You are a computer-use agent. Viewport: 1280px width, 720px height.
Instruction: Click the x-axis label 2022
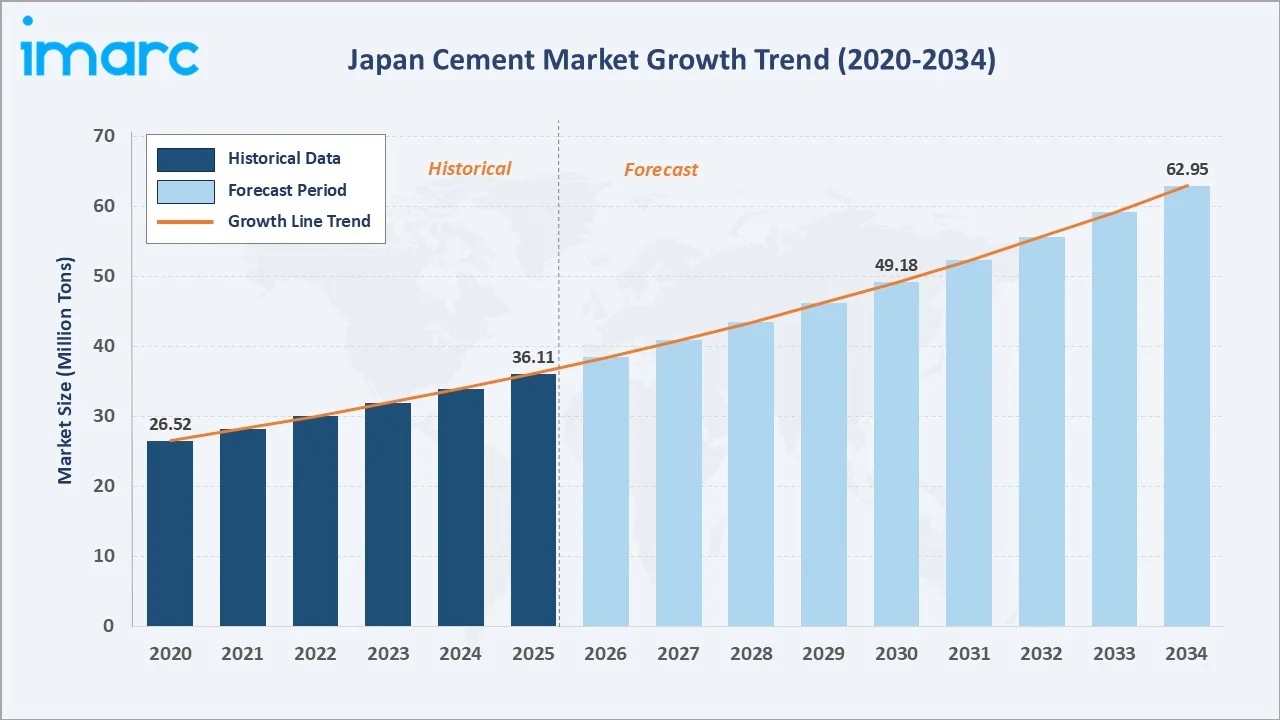tap(315, 654)
